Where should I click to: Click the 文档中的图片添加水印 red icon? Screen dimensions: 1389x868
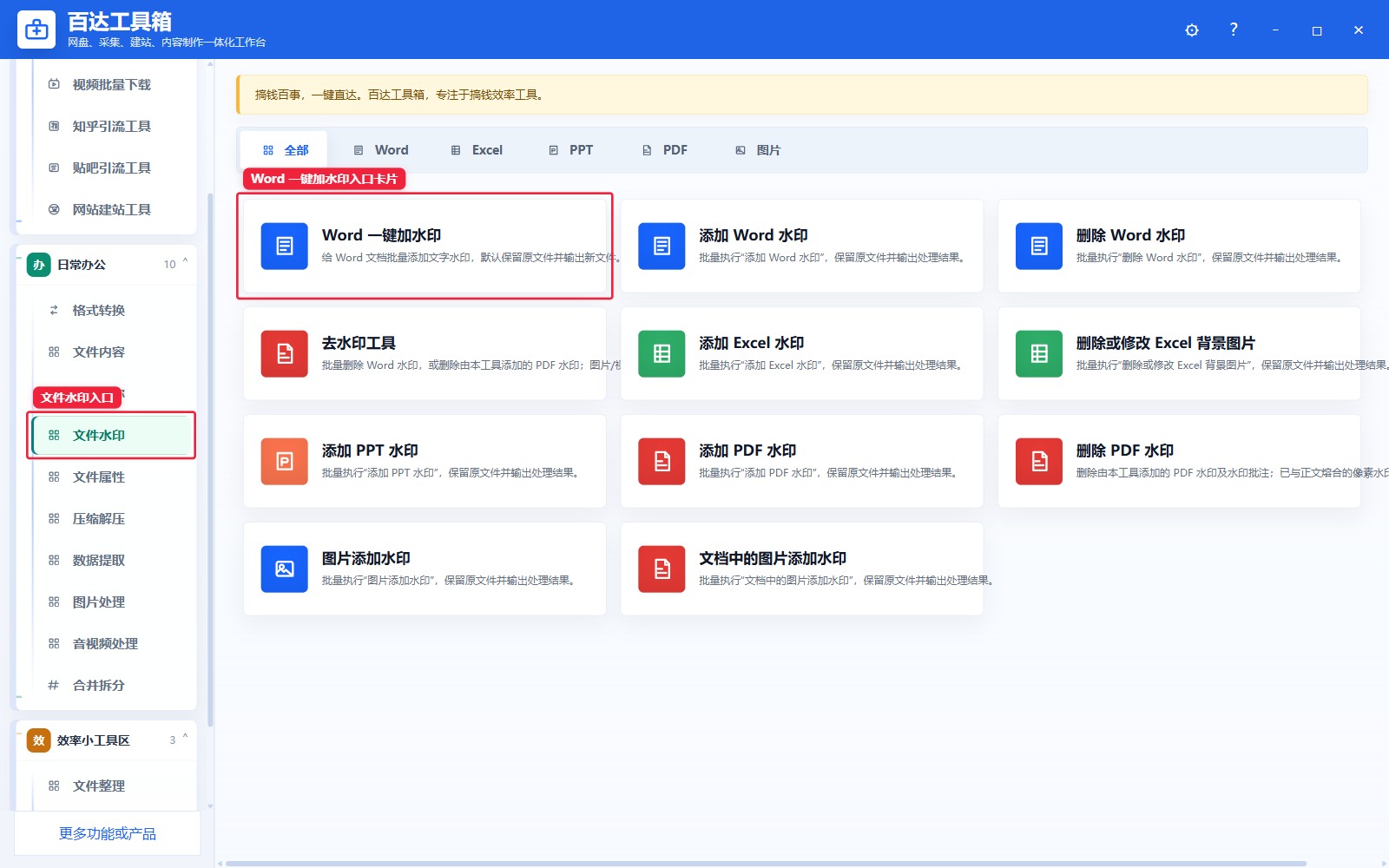pyautogui.click(x=662, y=569)
